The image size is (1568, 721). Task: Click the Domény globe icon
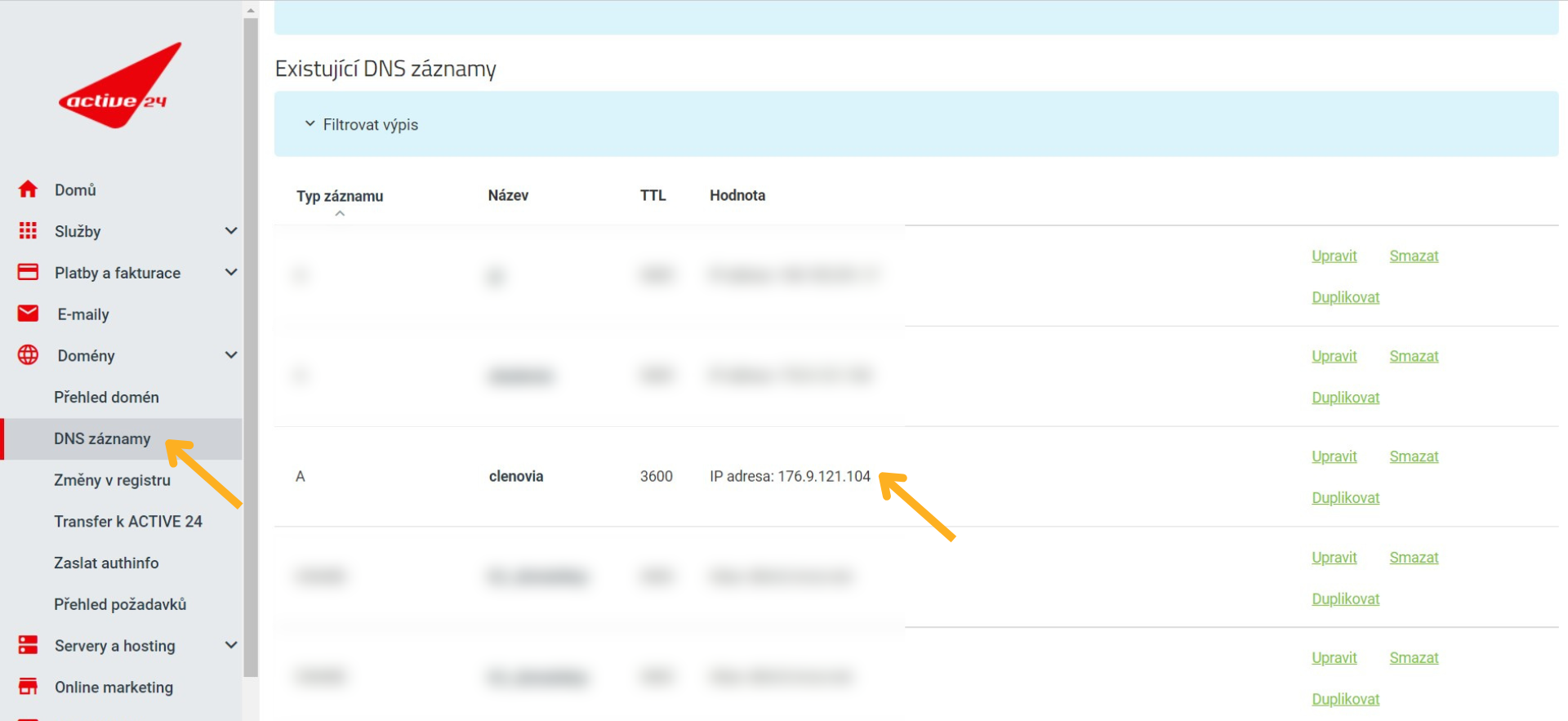tap(28, 355)
